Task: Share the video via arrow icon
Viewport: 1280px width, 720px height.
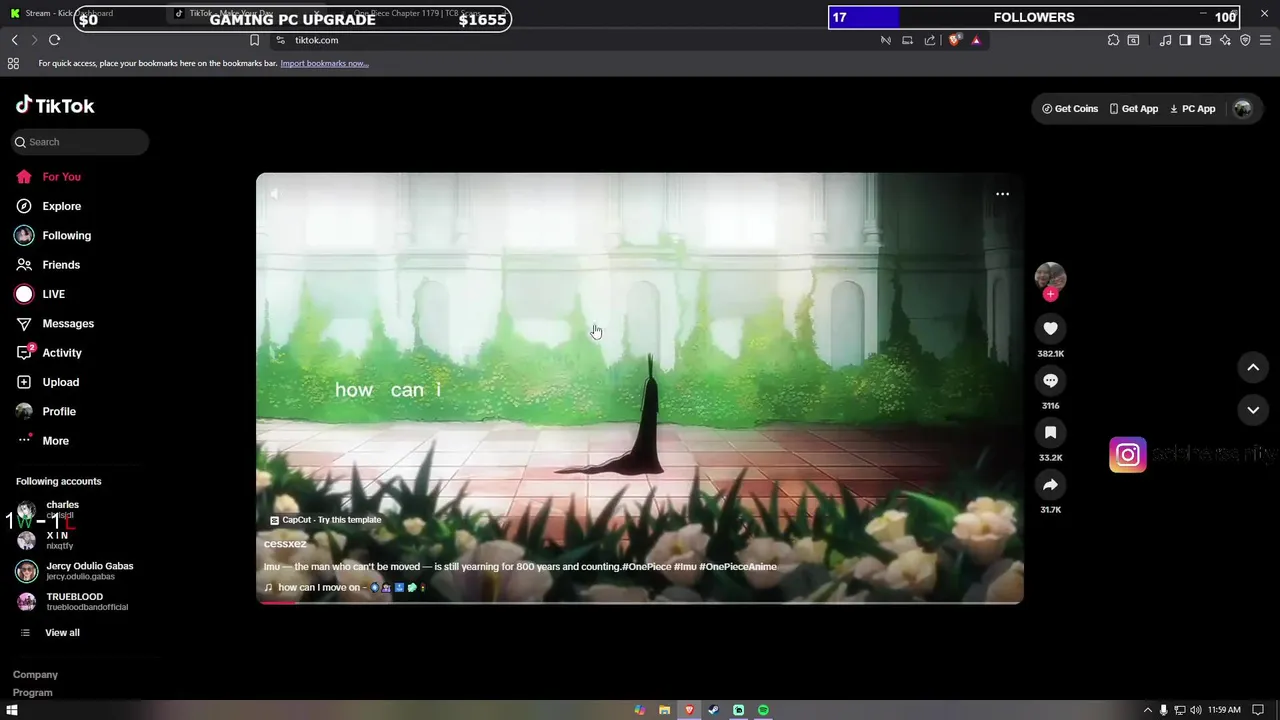Action: coord(1050,485)
